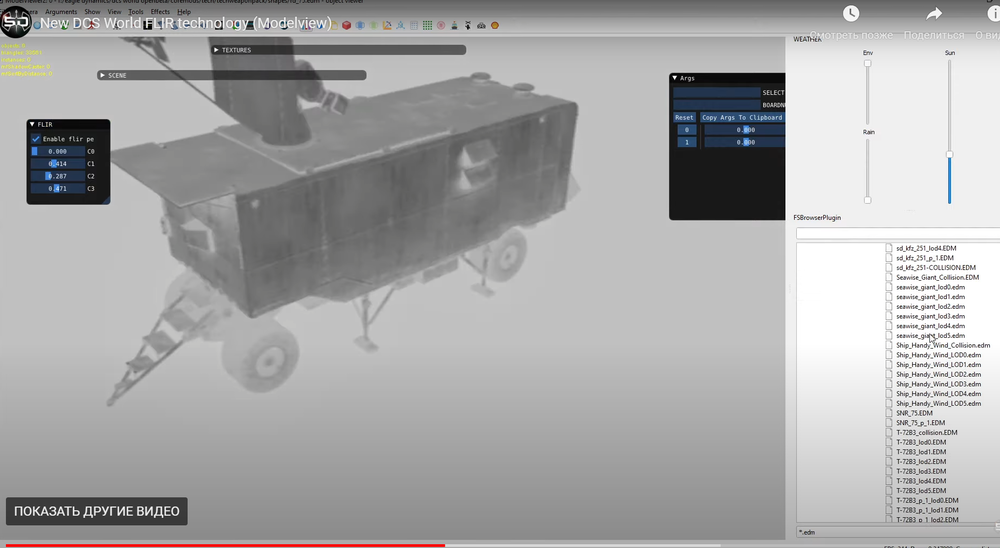Click the argument 0 value slider

[x=744, y=130]
